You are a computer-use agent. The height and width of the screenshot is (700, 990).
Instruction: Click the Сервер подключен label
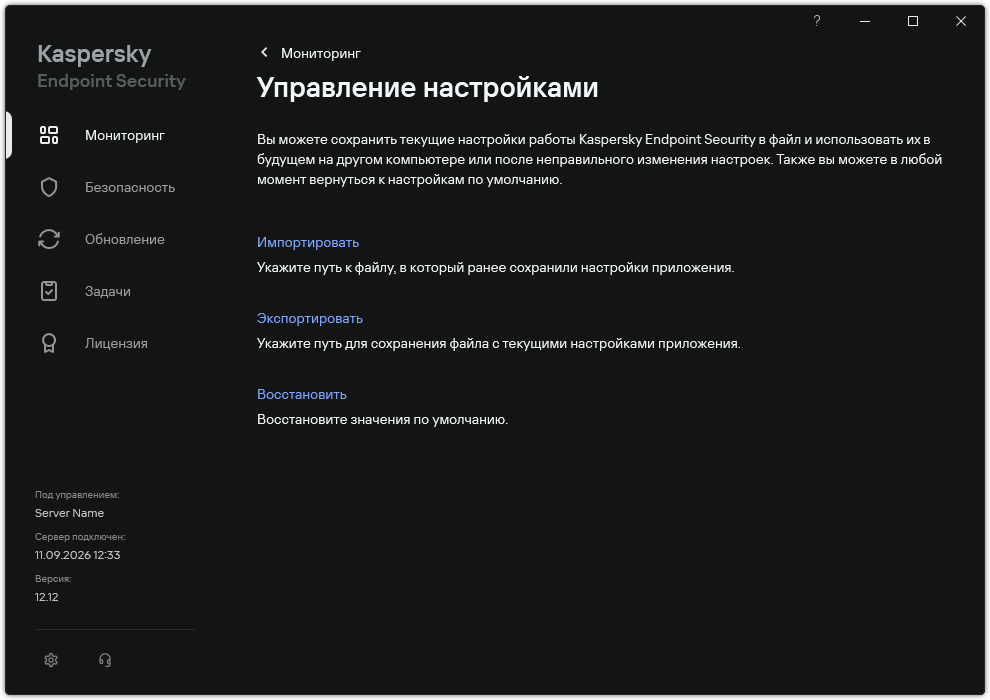point(80,537)
